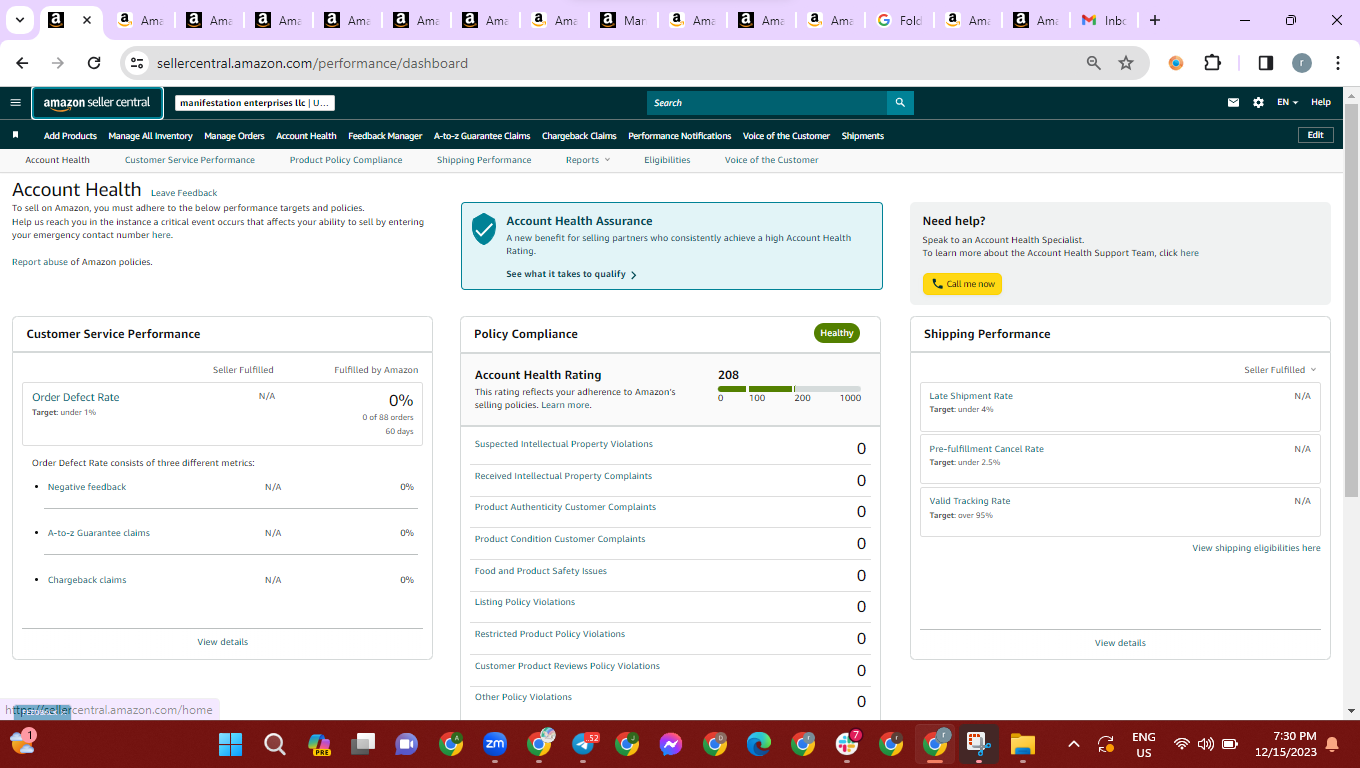Click the zoom magnifier icon in the address bar
Image resolution: width=1360 pixels, height=768 pixels.
1094,63
